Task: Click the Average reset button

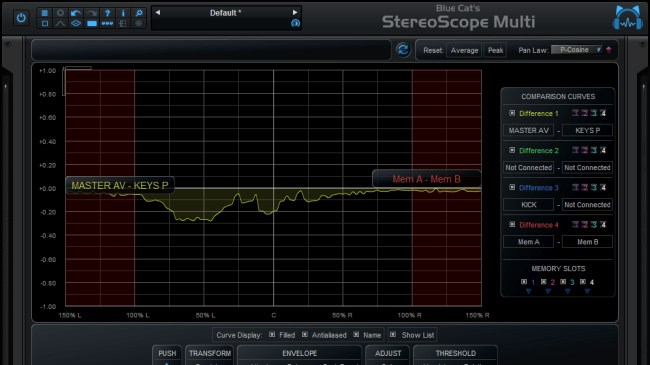Action: pos(464,50)
